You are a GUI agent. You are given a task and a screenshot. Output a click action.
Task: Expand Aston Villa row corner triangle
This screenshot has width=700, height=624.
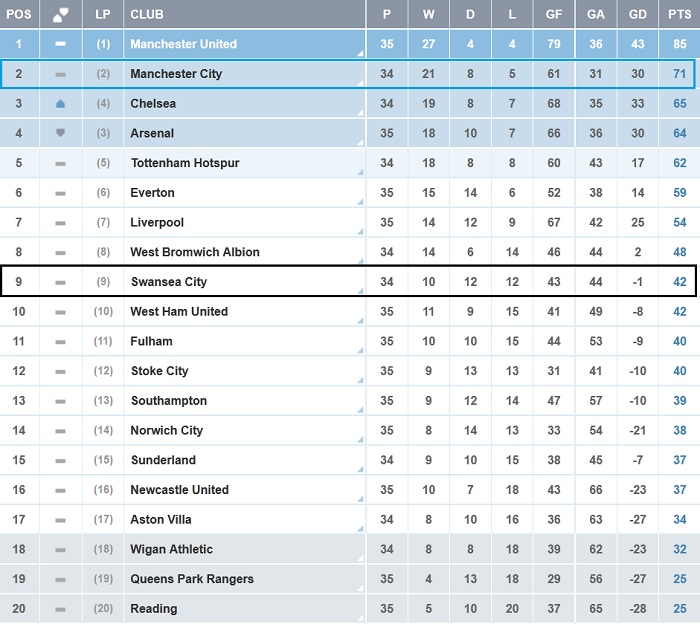[x=359, y=529]
